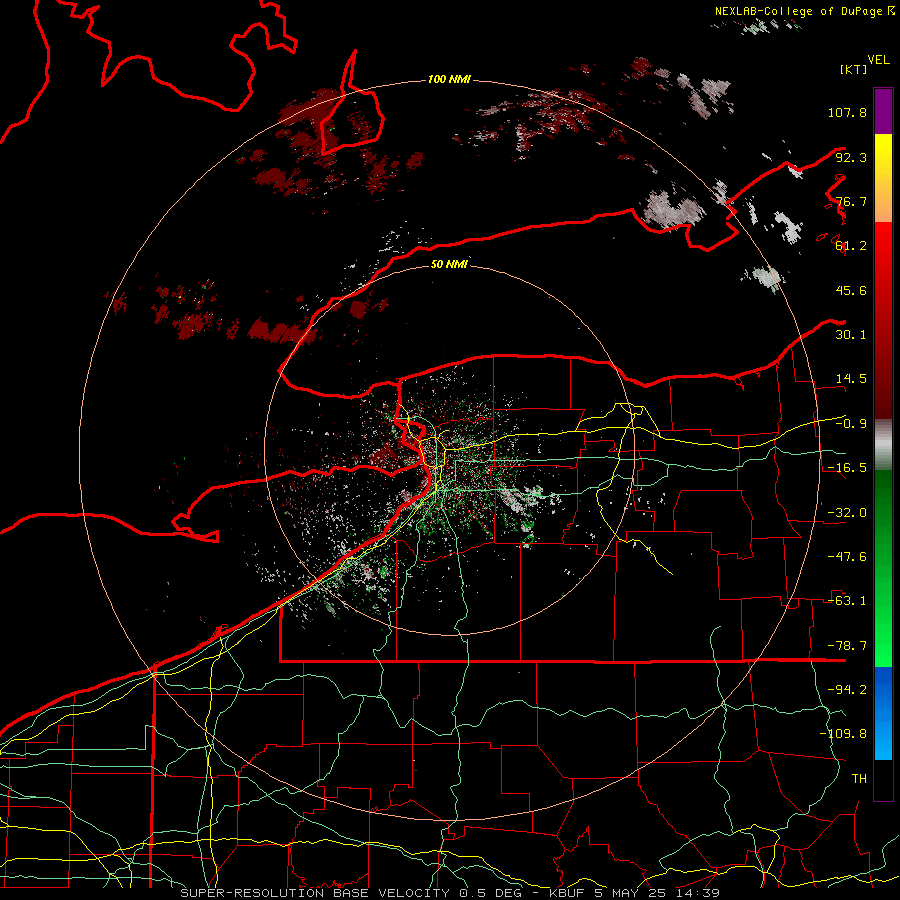Viewport: 900px width, 900px height.
Task: Click the TH legend label
Action: tap(859, 779)
